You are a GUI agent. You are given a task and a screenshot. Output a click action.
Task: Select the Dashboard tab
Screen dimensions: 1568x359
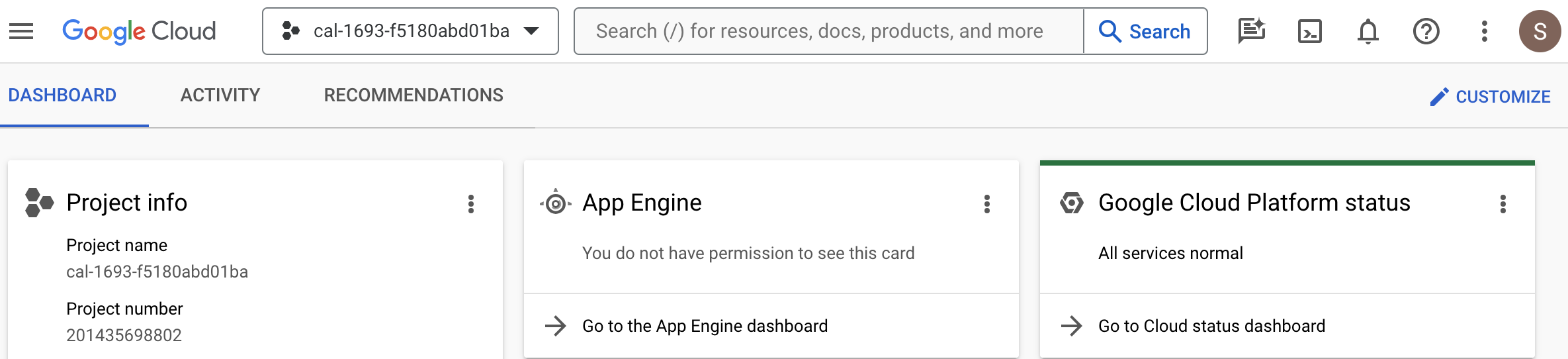point(62,95)
